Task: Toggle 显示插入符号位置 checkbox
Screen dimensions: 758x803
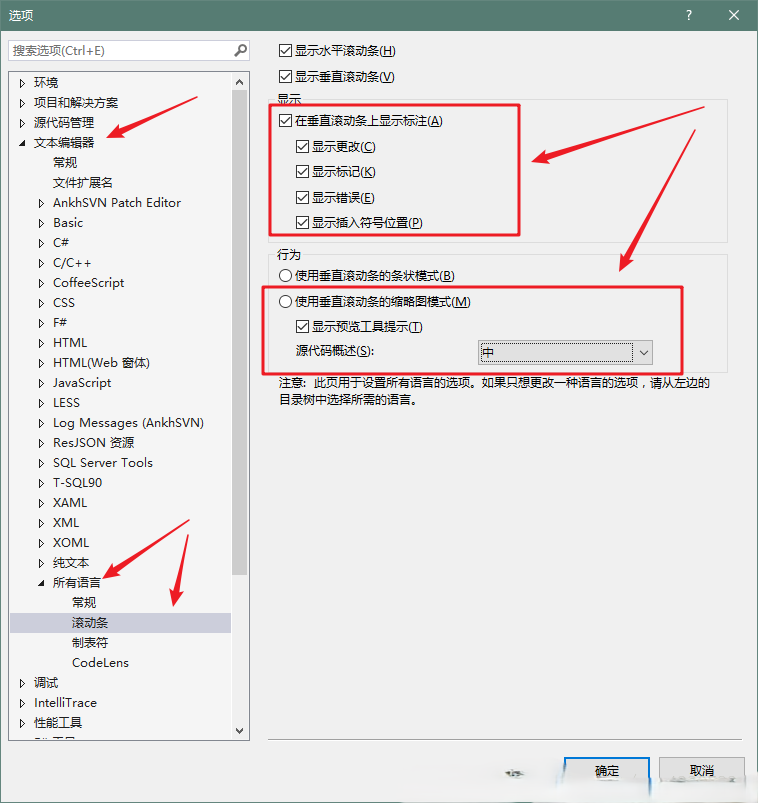Action: click(x=302, y=222)
